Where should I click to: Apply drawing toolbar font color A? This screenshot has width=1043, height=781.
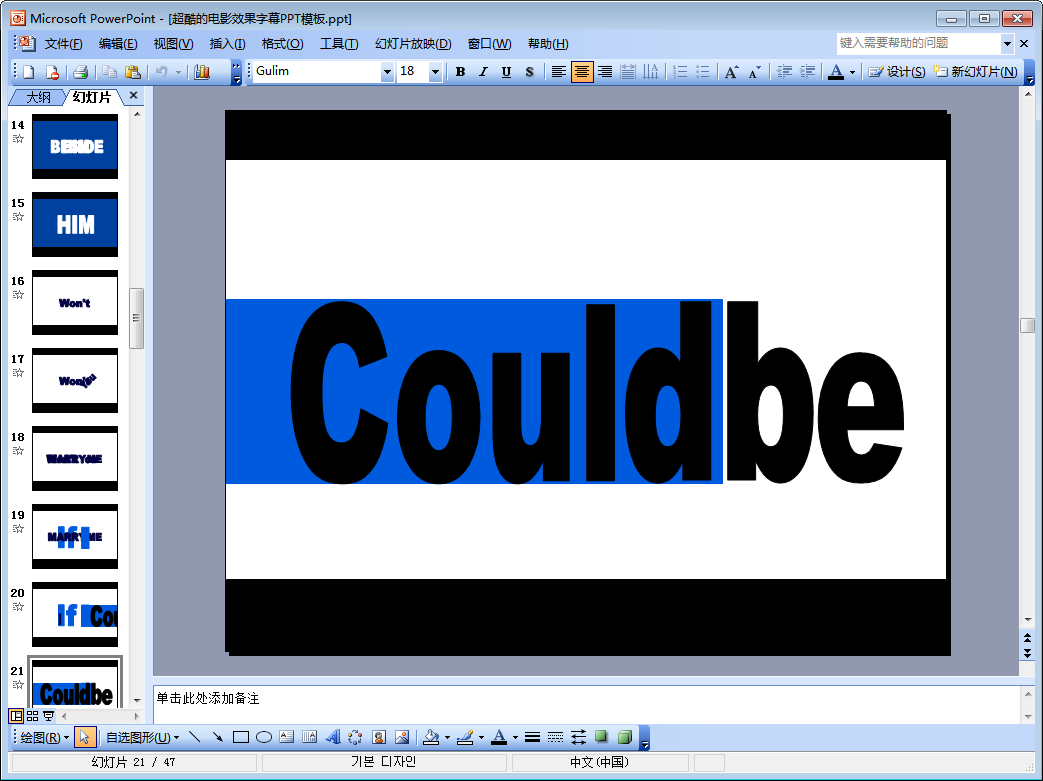click(499, 736)
